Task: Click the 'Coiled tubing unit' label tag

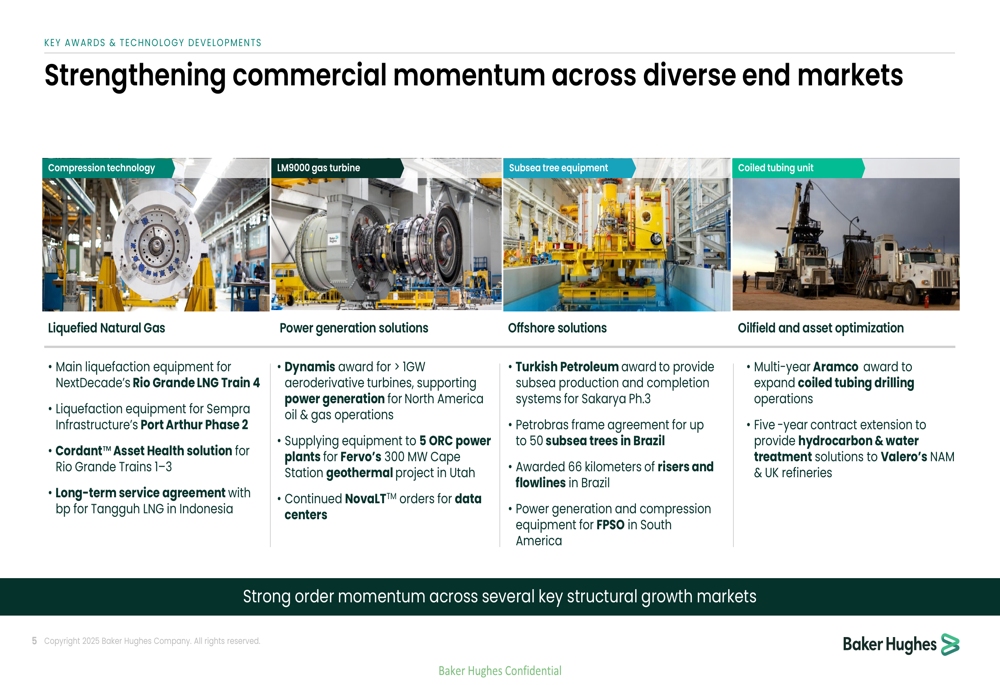Action: click(x=776, y=168)
